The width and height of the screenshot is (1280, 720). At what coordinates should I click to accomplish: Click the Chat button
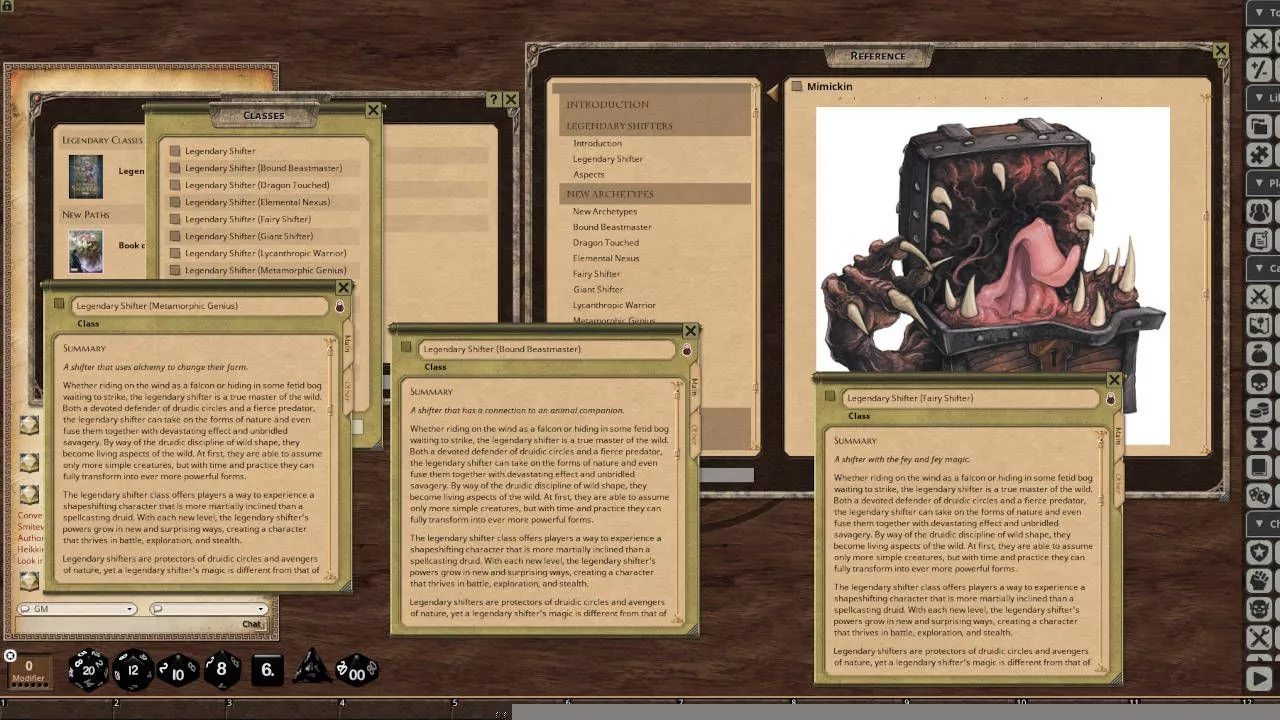(x=252, y=624)
